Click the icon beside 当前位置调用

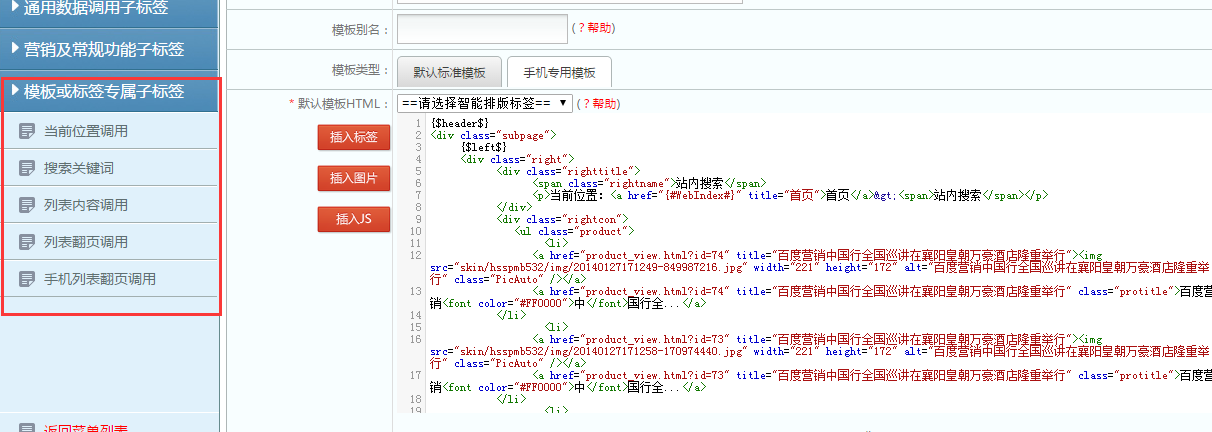coord(27,131)
